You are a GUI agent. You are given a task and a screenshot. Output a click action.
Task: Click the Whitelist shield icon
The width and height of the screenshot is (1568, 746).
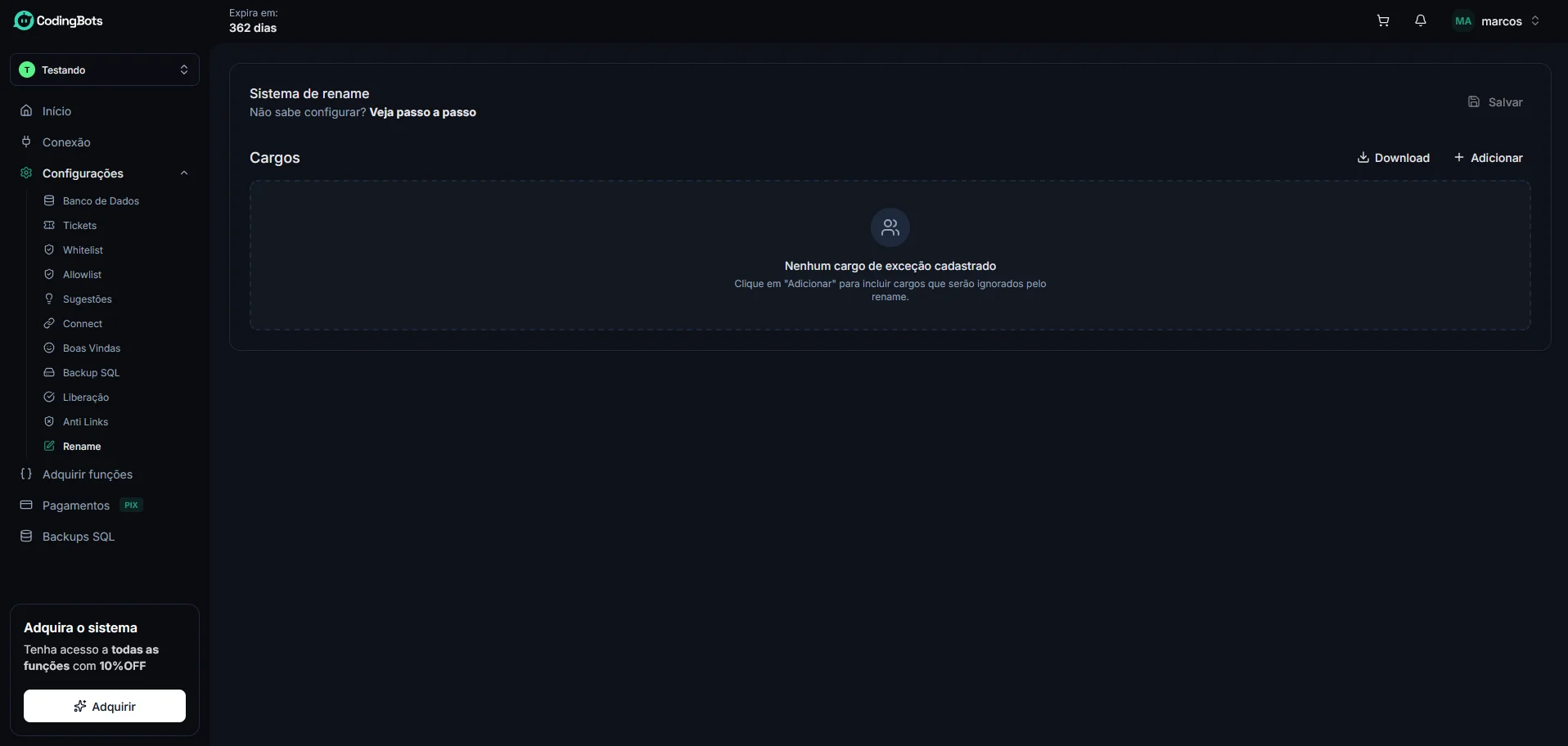click(x=49, y=249)
